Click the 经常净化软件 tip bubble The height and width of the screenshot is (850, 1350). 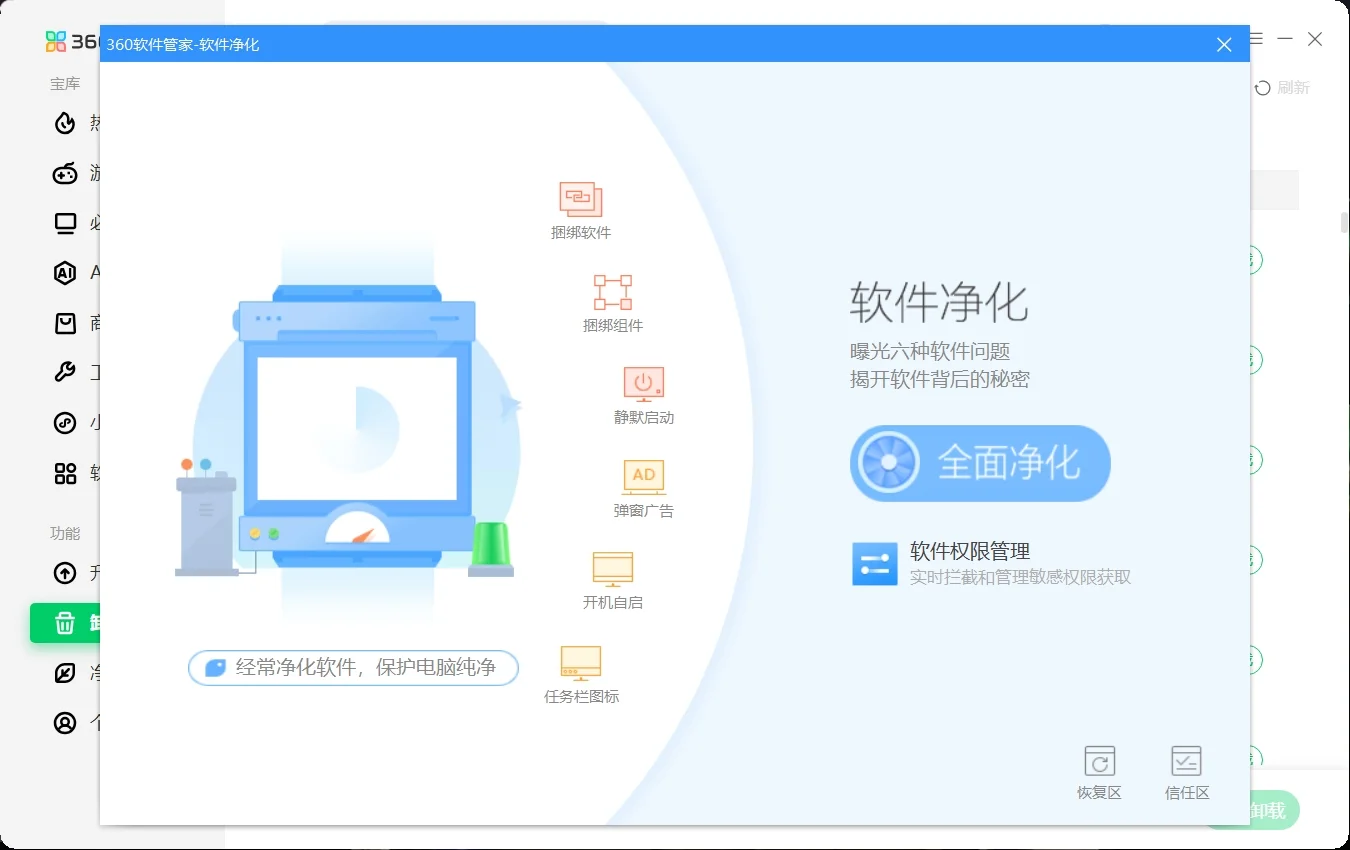[x=352, y=667]
